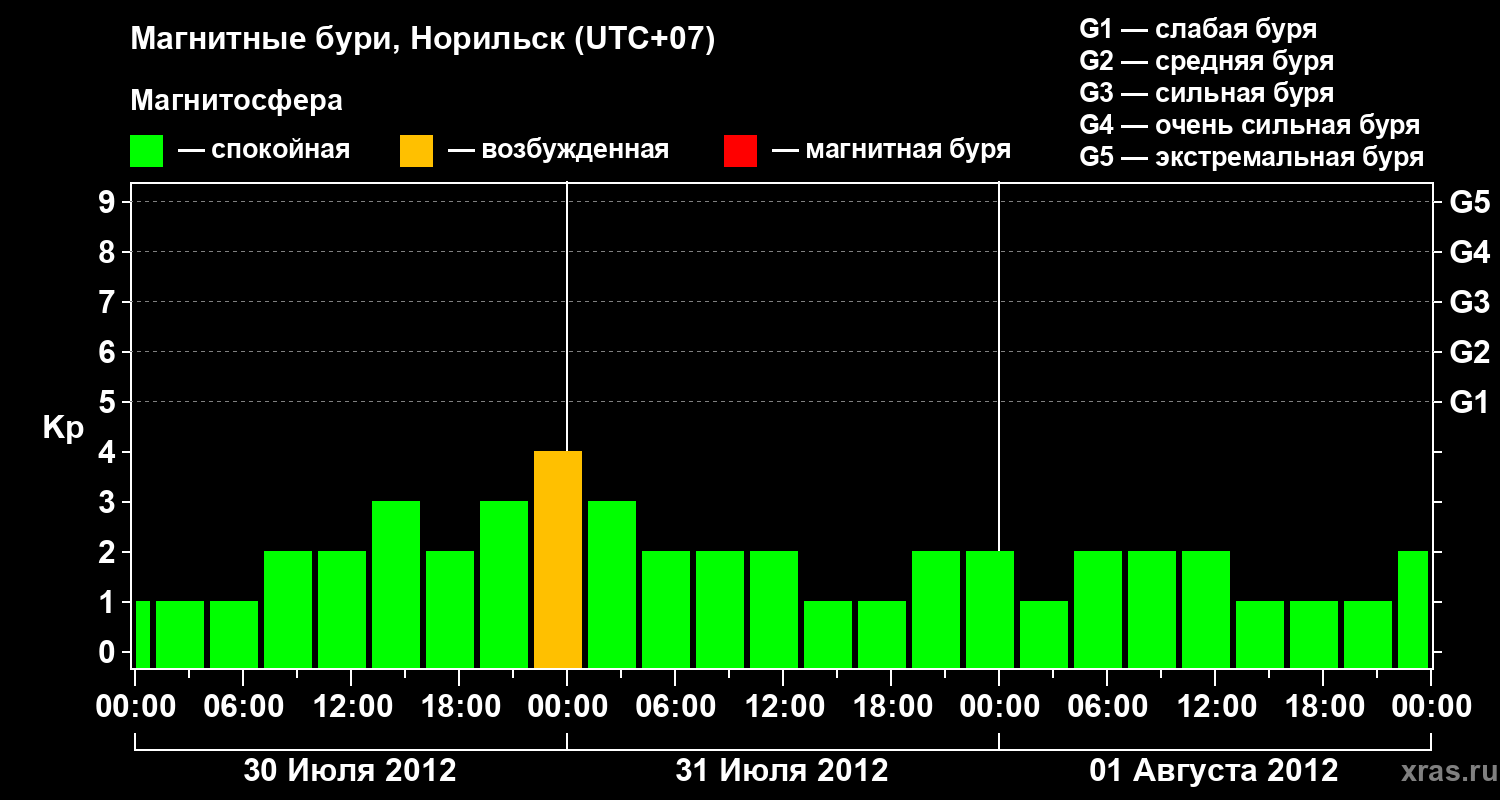Click the 18:00 tick label above 30 Июля

pyautogui.click(x=459, y=706)
